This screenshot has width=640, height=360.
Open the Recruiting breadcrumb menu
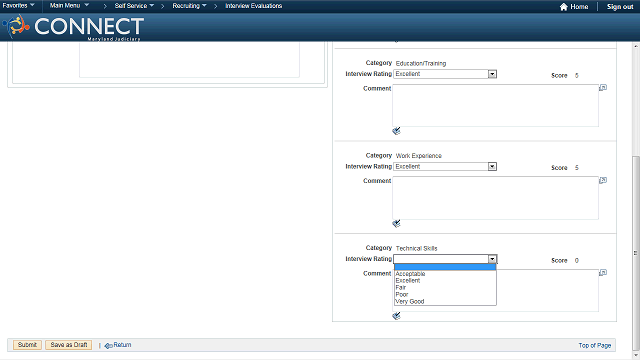click(x=189, y=6)
